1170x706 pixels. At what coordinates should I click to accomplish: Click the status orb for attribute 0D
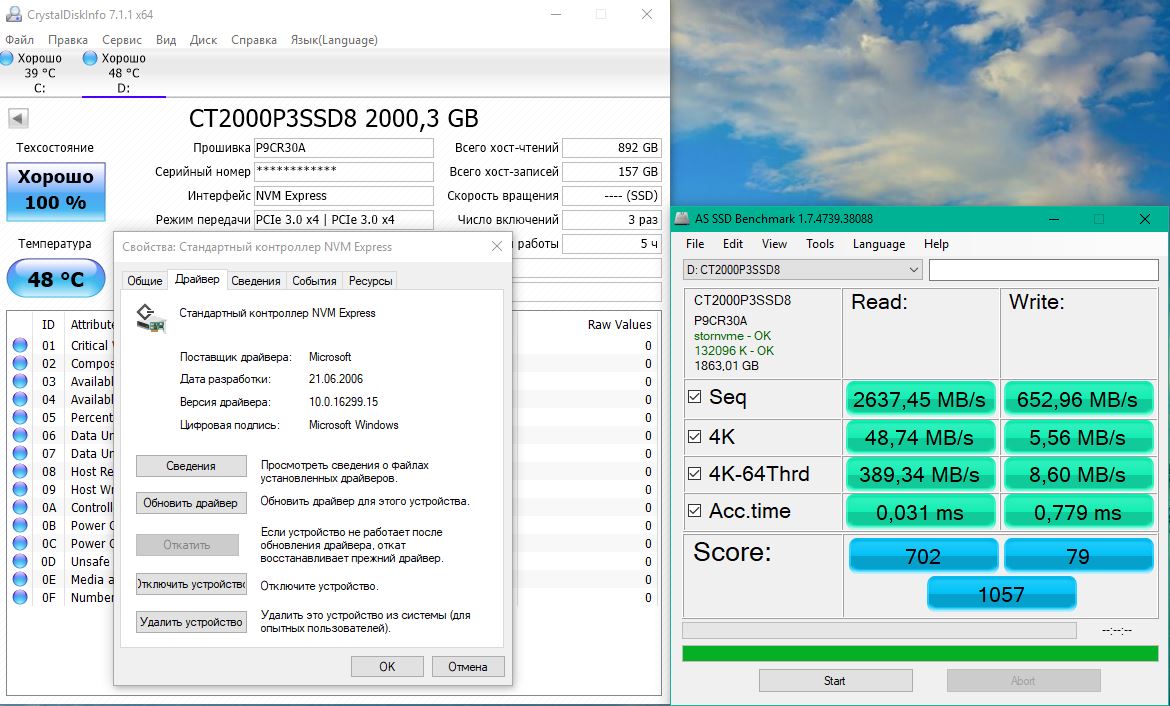tap(20, 561)
